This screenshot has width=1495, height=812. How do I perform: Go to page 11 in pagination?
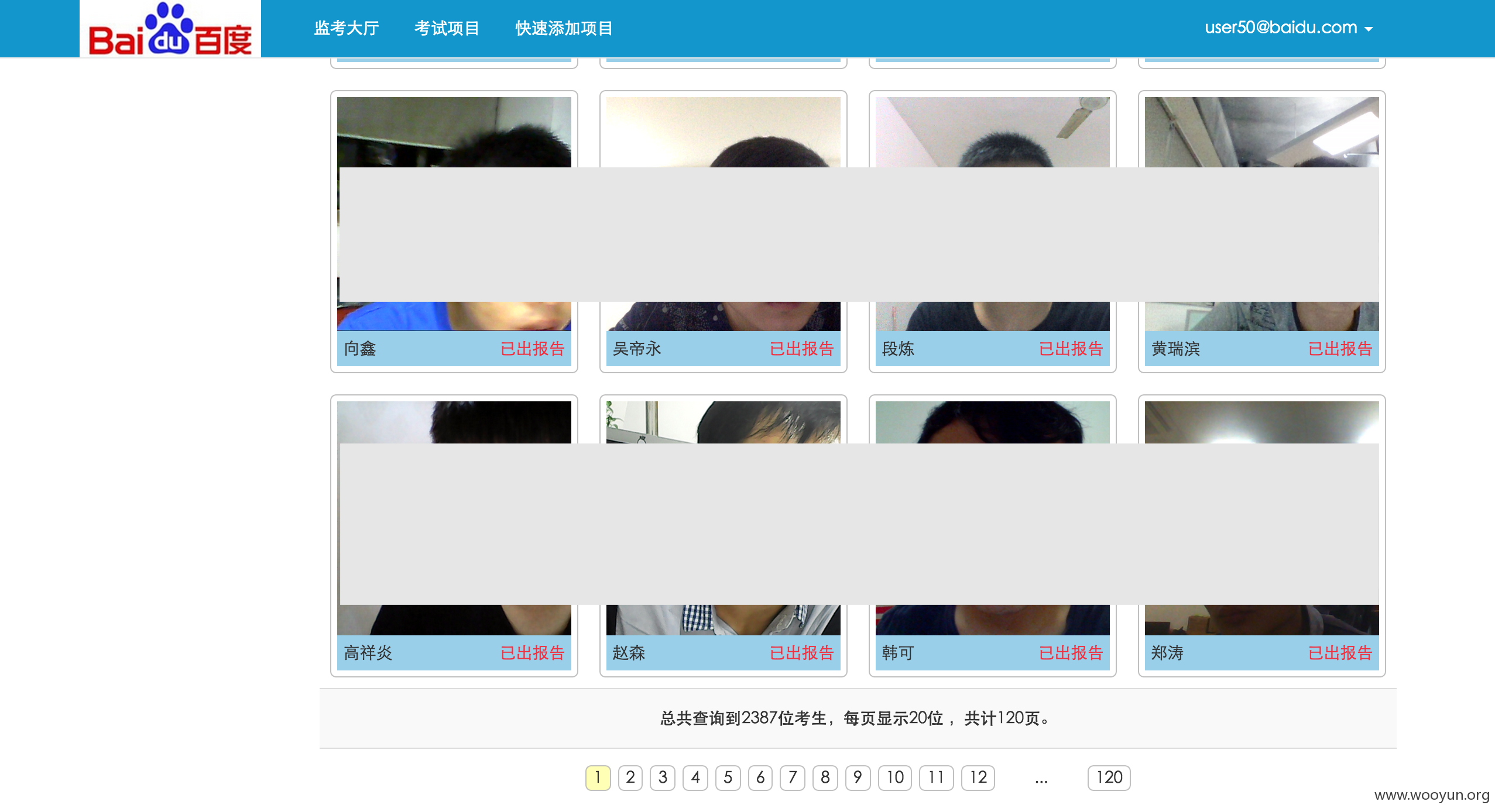tap(937, 777)
